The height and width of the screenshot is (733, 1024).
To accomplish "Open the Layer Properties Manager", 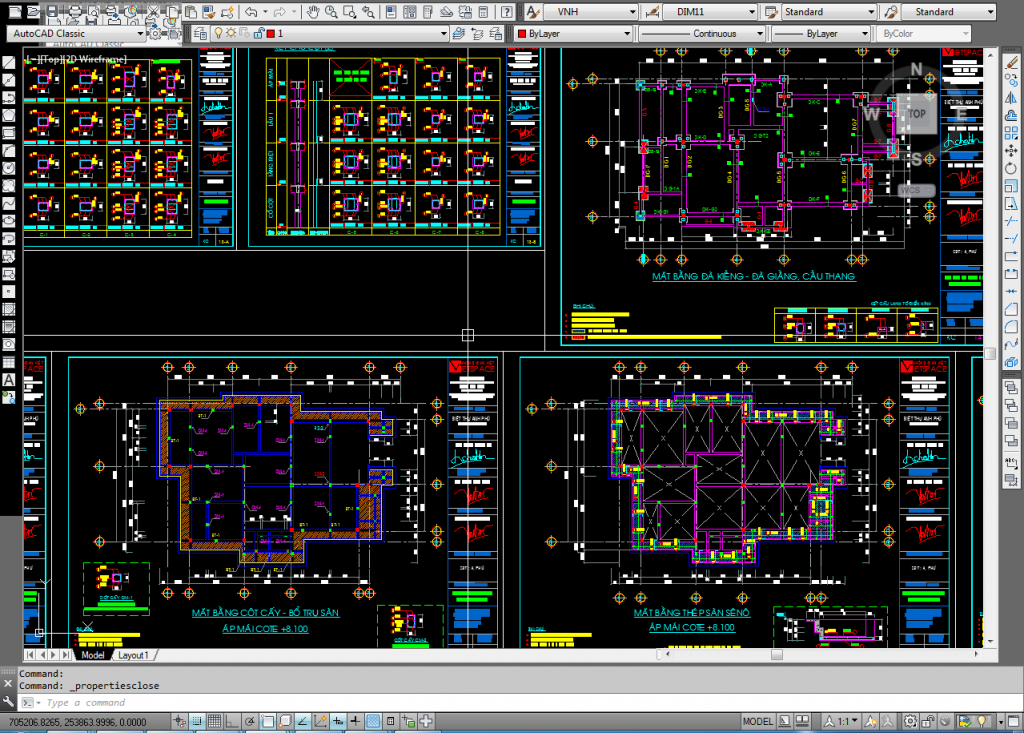I will click(x=199, y=32).
